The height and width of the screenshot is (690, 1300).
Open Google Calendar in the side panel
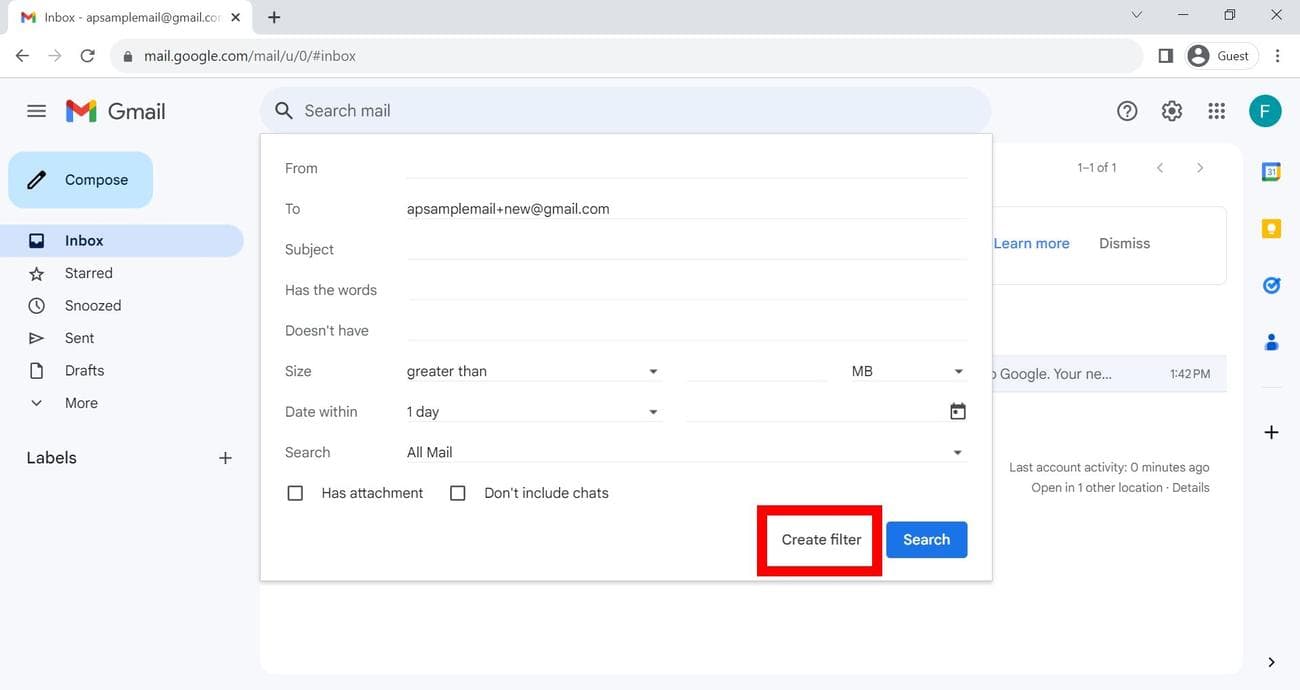[x=1270, y=171]
